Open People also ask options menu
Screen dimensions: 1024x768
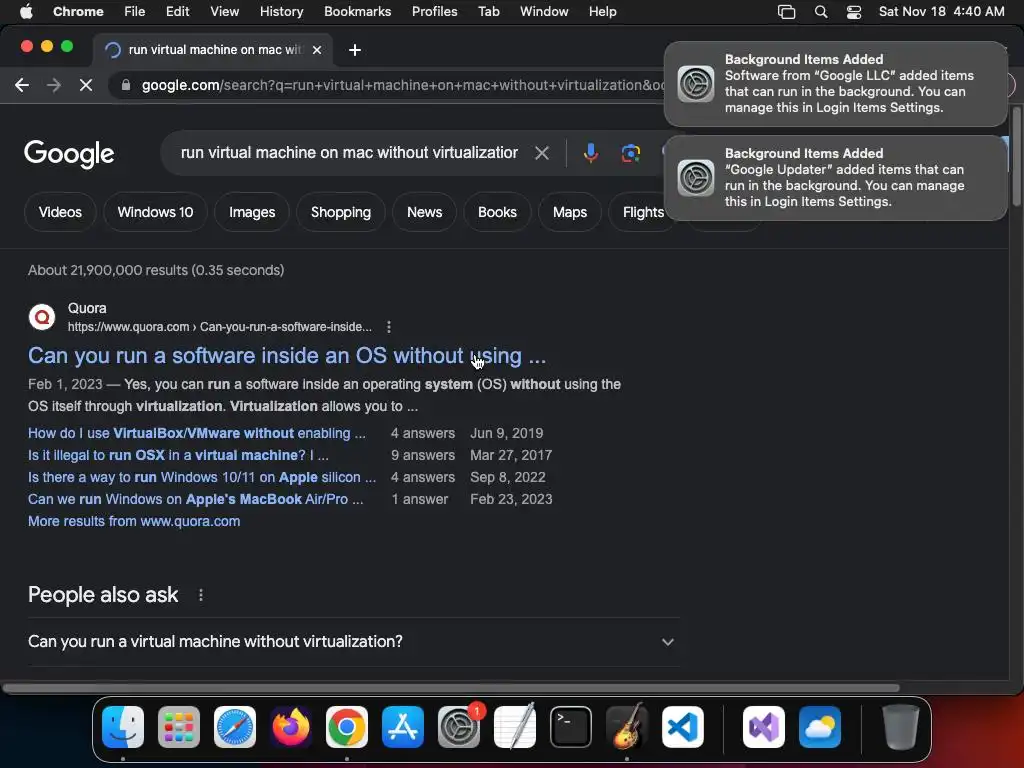click(x=200, y=595)
